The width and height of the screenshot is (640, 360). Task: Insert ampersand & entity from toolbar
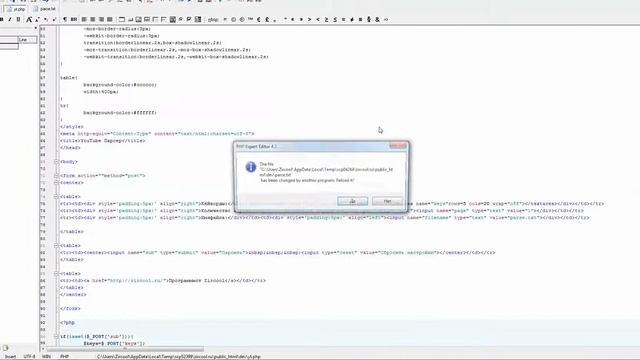tap(378, 19)
